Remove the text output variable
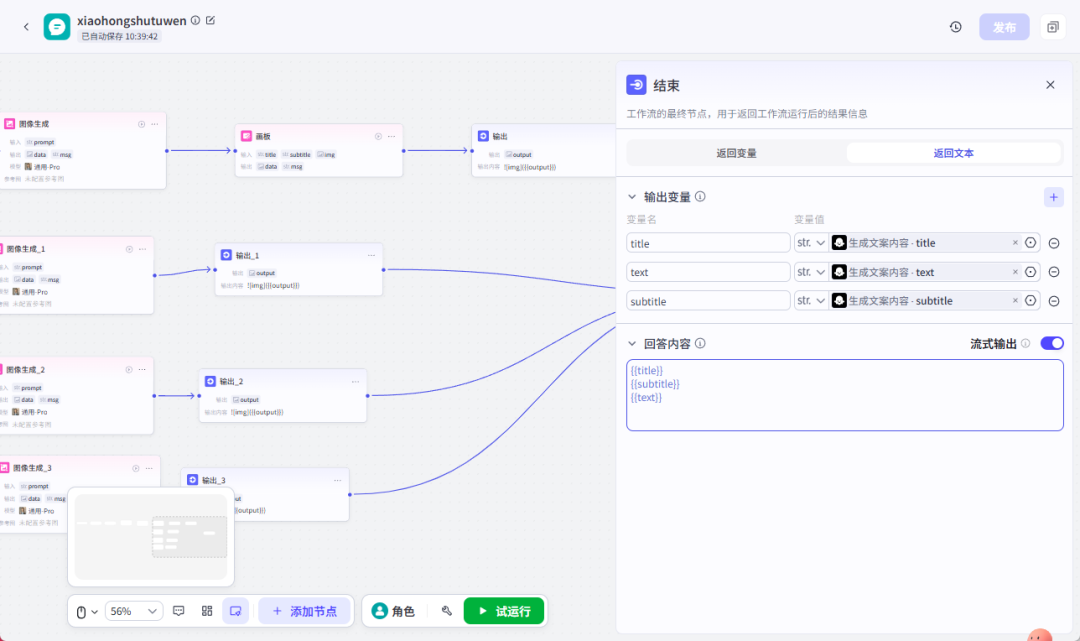Viewport: 1080px width, 641px height. coord(1054,272)
